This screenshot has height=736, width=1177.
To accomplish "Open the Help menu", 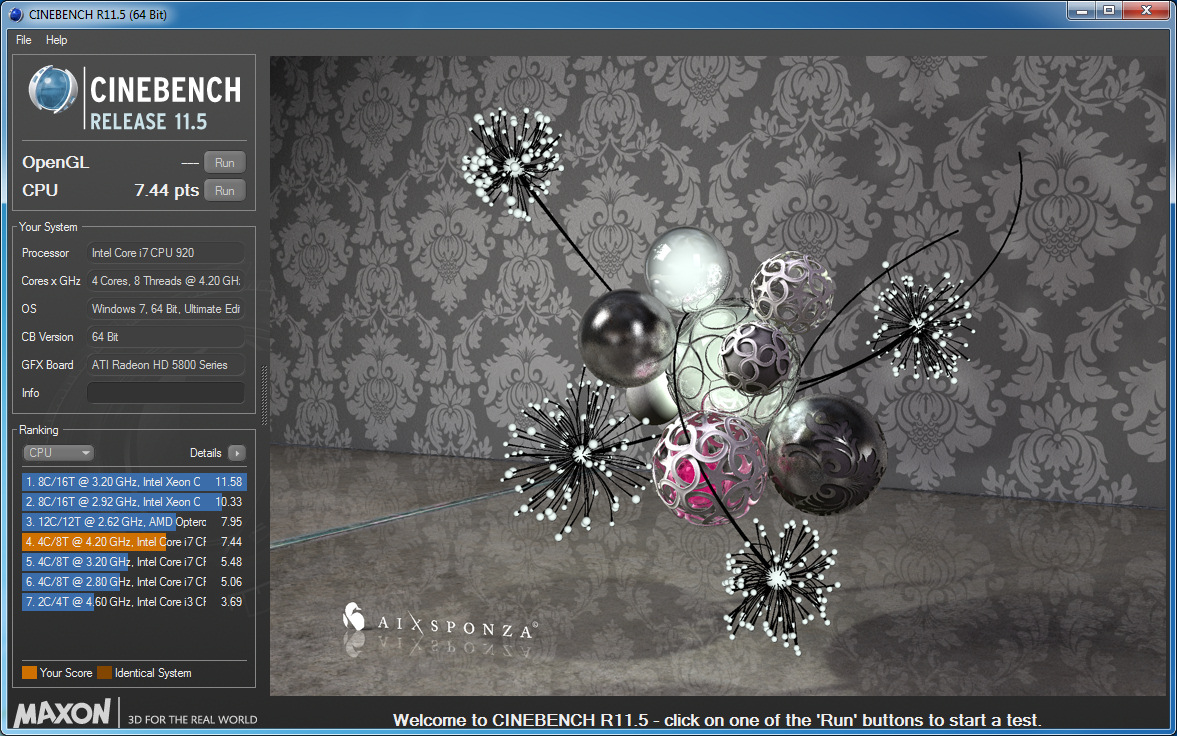I will click(x=57, y=40).
